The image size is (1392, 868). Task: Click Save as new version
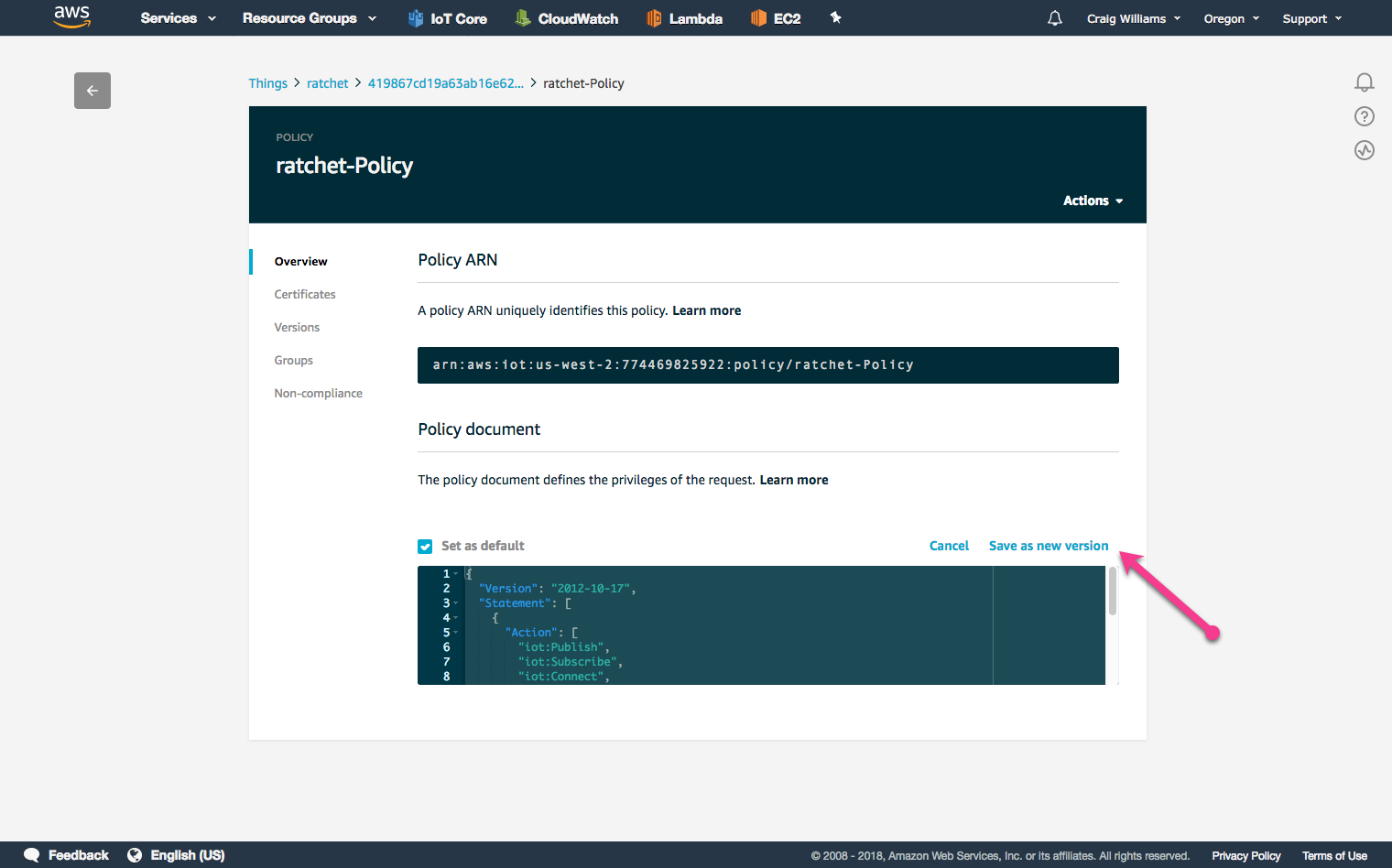coord(1049,546)
